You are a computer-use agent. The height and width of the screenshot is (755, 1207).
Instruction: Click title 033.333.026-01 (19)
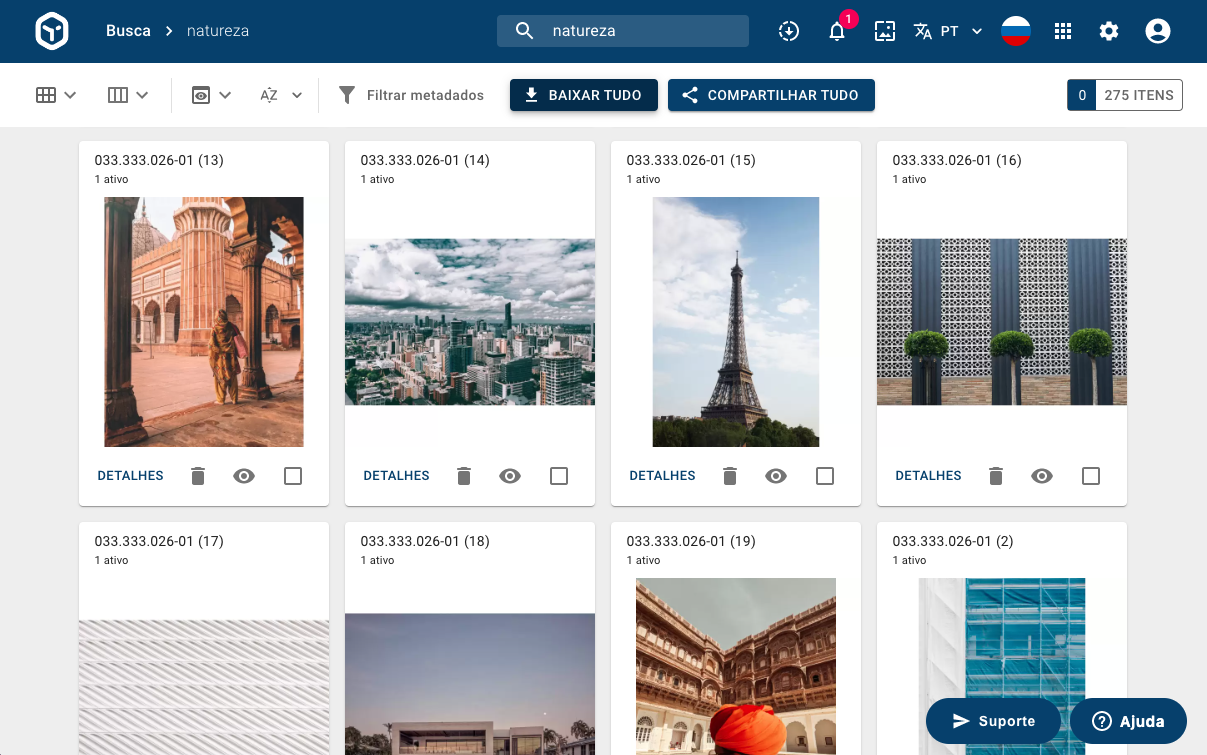click(691, 541)
